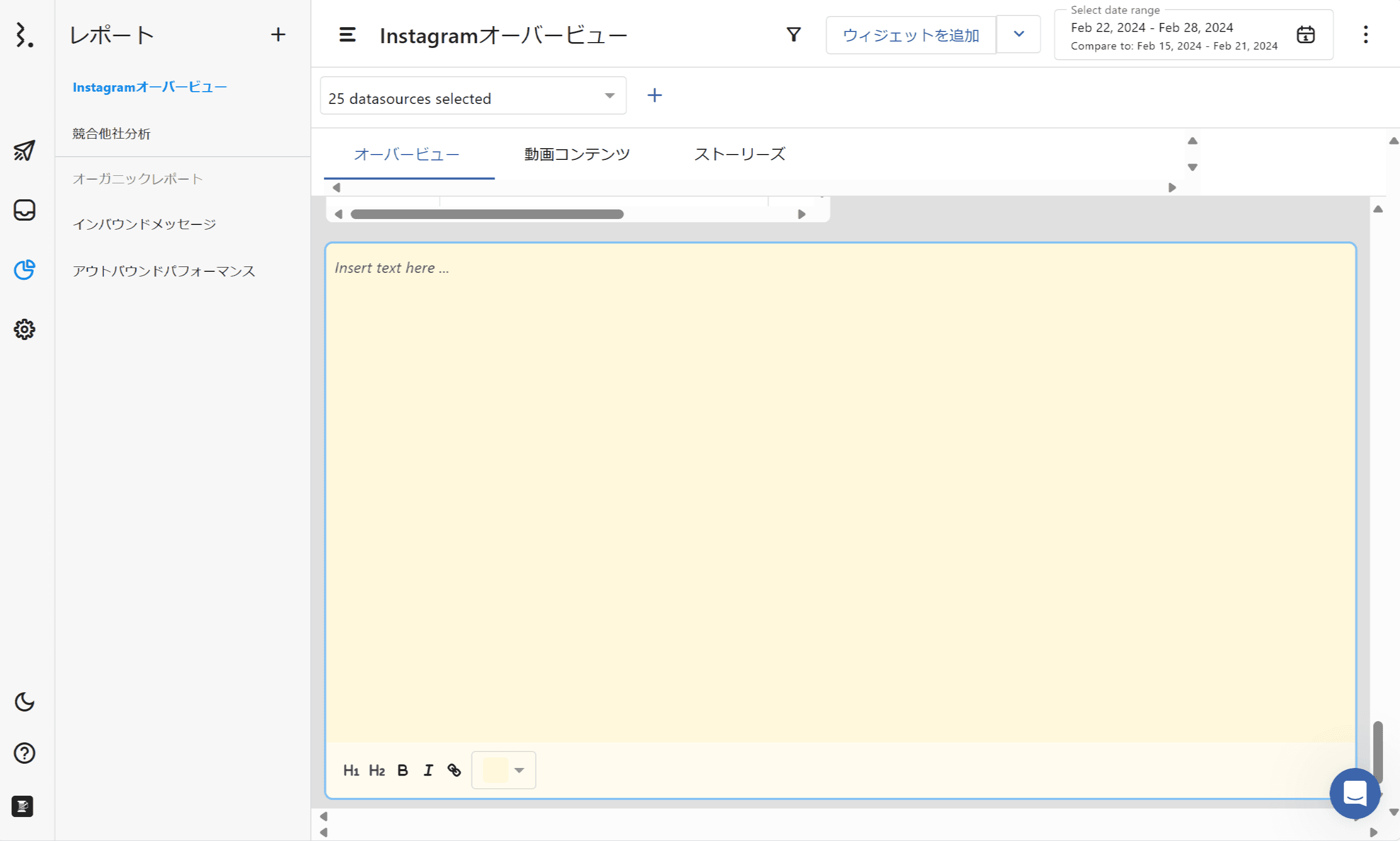Screen dimensions: 1400x841
Task: Expand the 25 datasources selected dropdown
Action: 473,96
